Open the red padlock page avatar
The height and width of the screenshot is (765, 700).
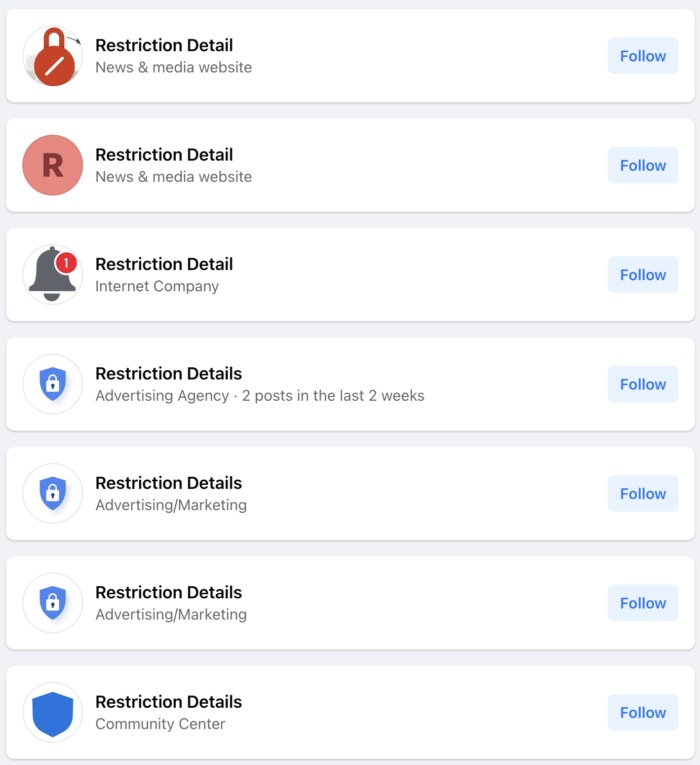pos(52,56)
